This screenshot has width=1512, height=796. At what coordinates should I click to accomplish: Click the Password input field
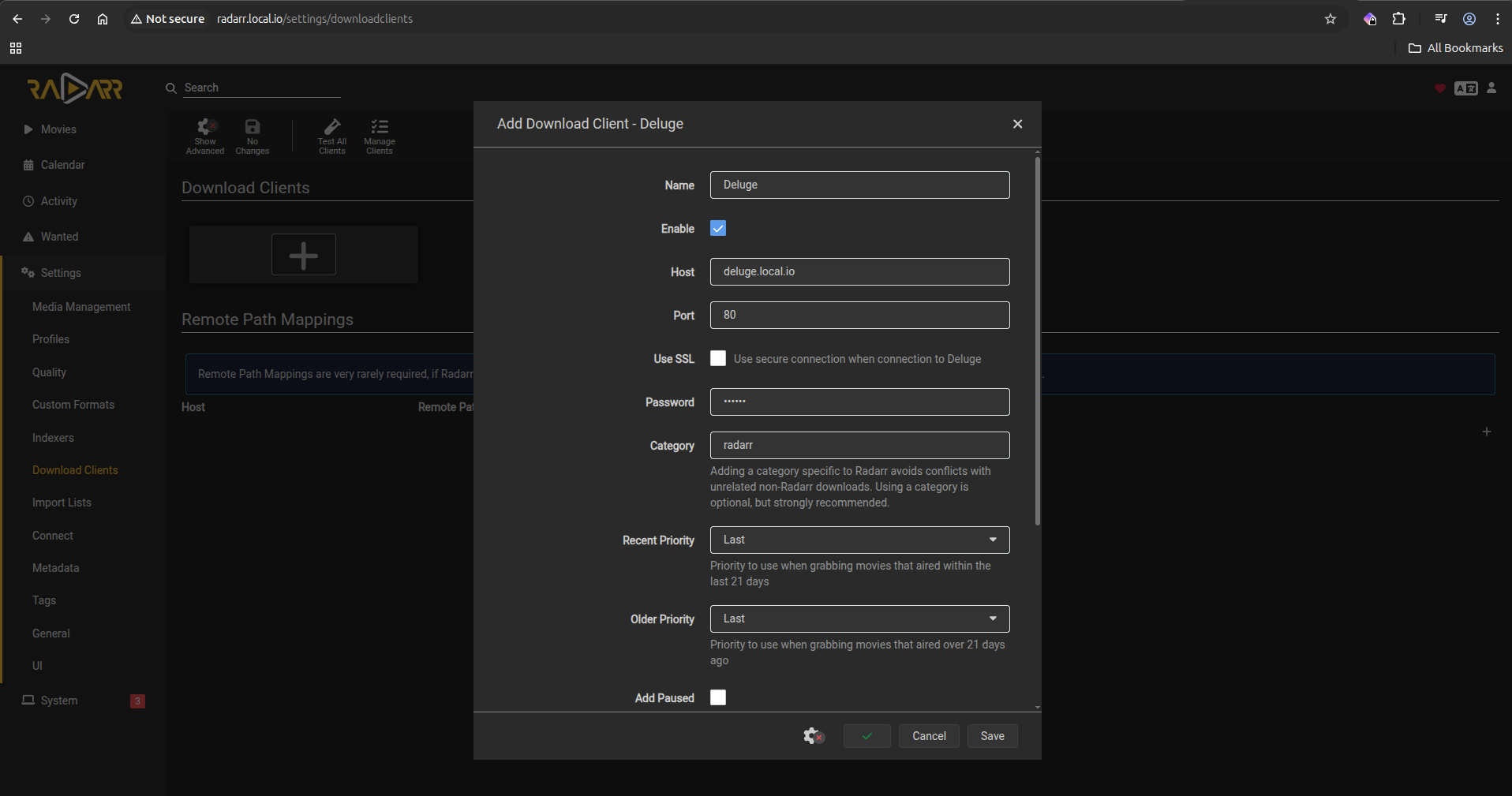[x=860, y=402]
